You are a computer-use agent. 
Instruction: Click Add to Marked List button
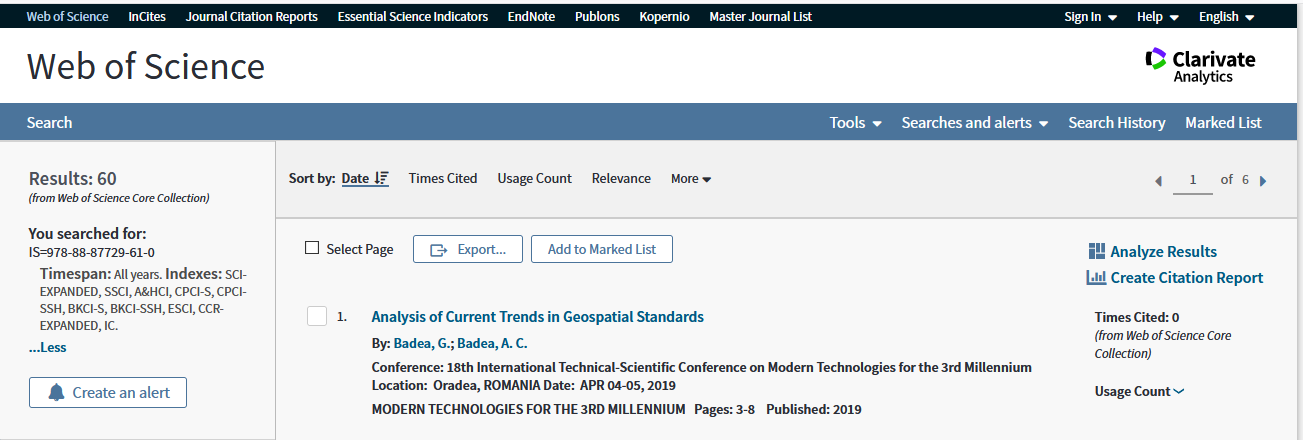(601, 249)
